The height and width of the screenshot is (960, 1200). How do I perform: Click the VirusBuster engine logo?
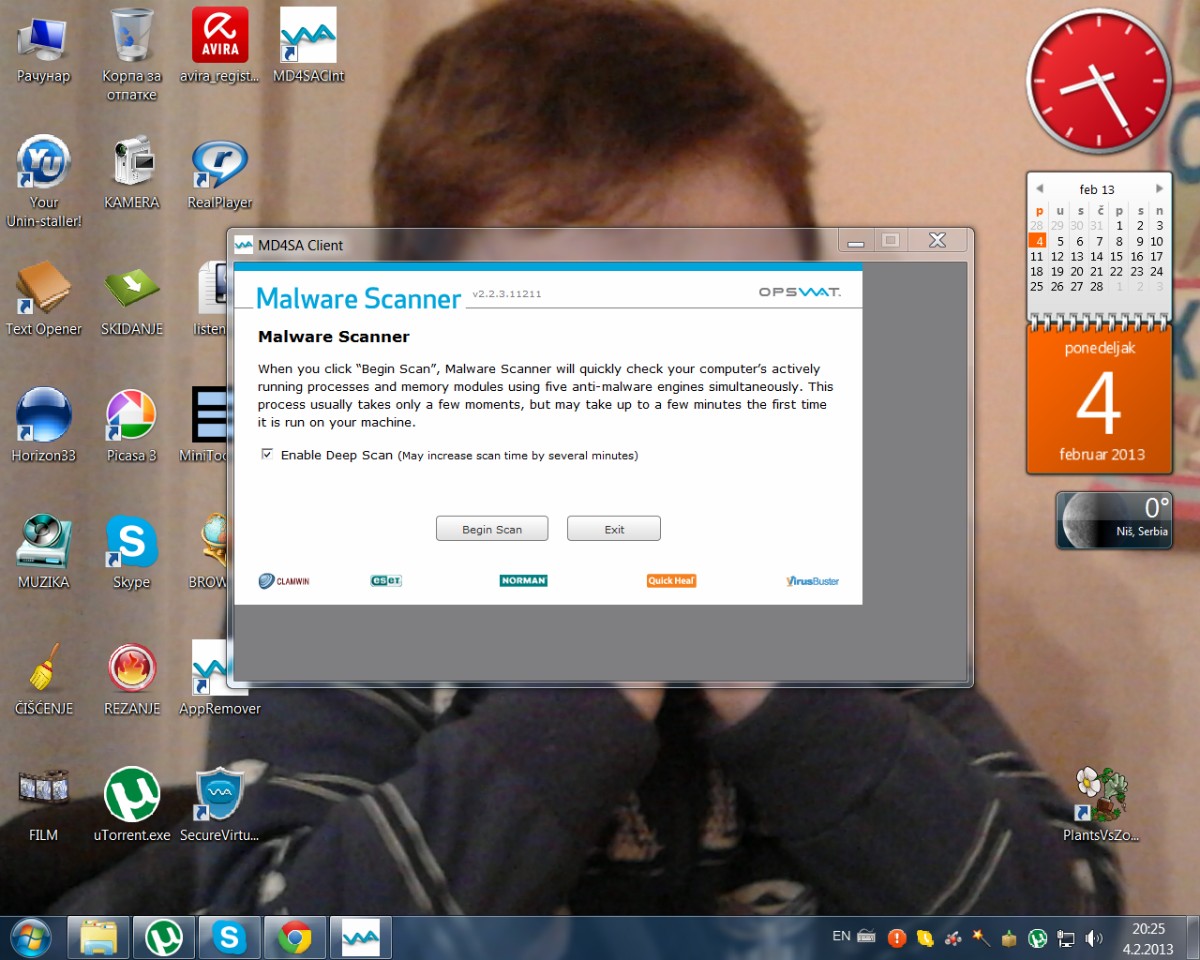pos(812,581)
